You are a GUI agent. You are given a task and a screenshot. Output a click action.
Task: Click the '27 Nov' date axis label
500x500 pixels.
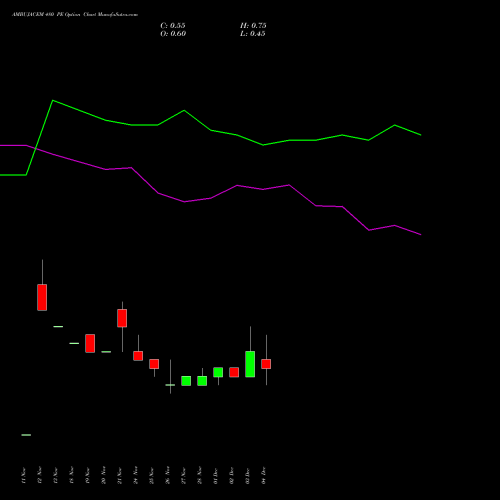pos(184,475)
